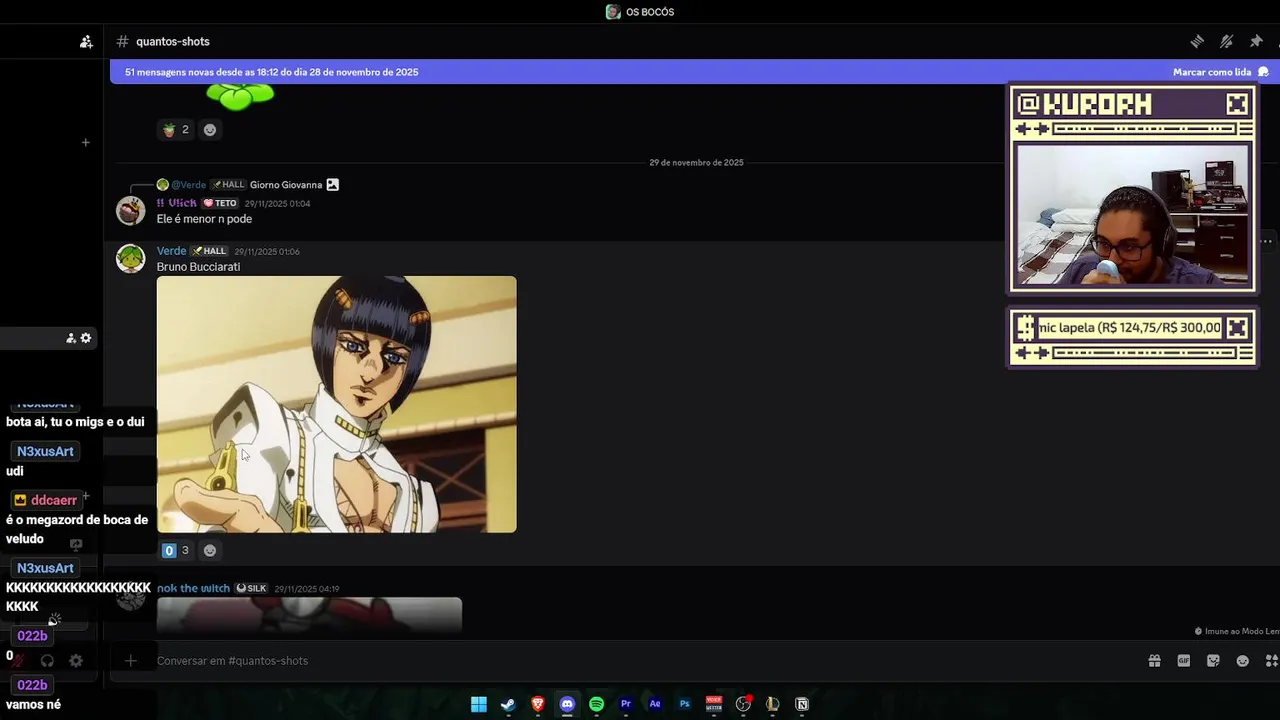The image size is (1280, 720).
Task: Click the Verde username above Bruno Bucciarati
Action: (x=171, y=251)
